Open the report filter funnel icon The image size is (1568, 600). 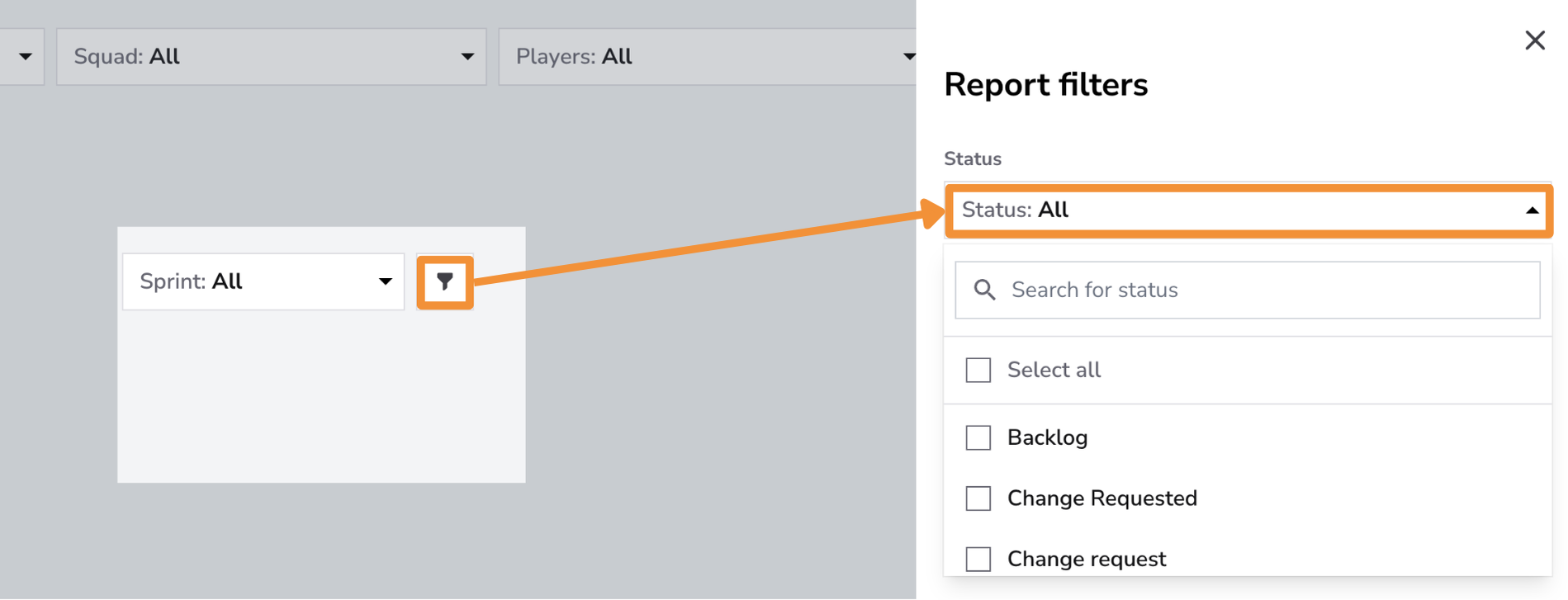445,282
